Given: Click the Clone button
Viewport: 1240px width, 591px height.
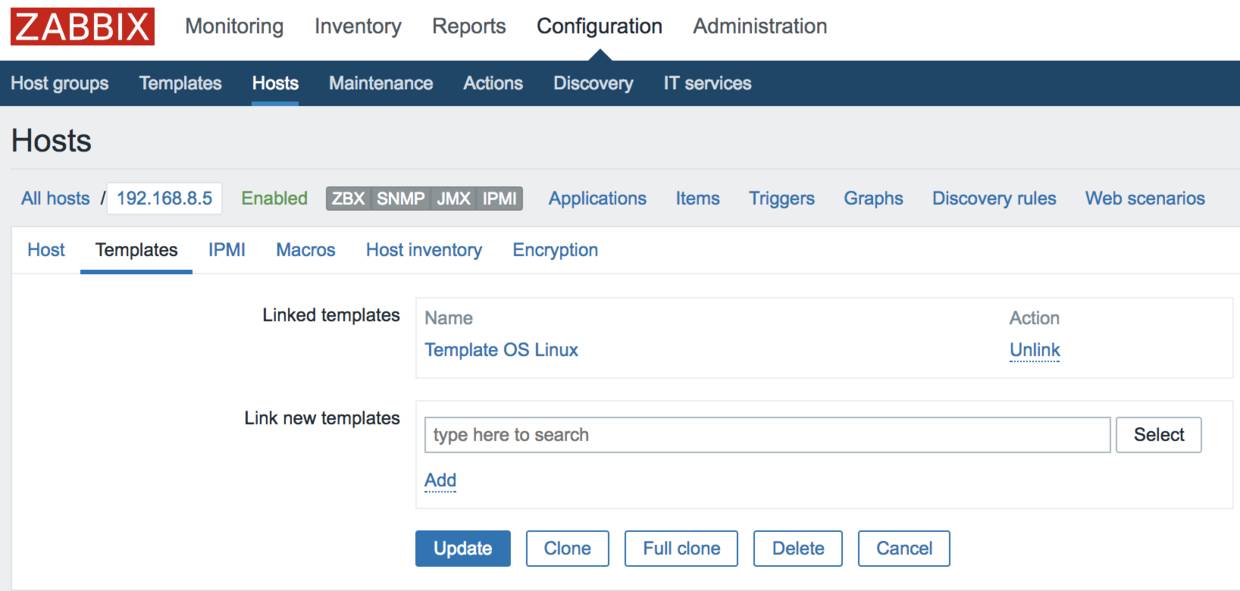Looking at the screenshot, I should (567, 548).
